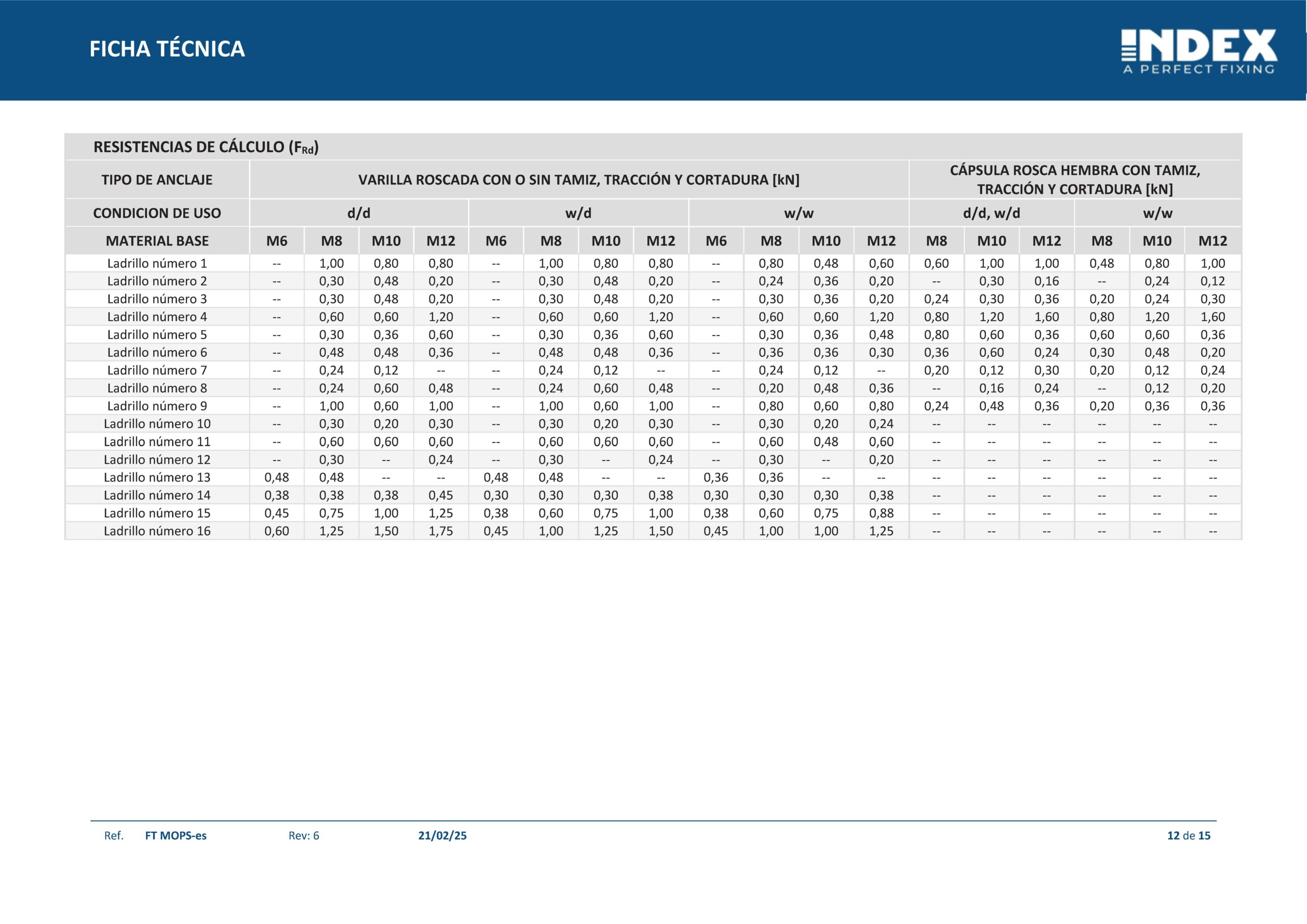Image resolution: width=1307 pixels, height=924 pixels.
Task: Select row label Ladrillo número 15
Action: coord(157,513)
